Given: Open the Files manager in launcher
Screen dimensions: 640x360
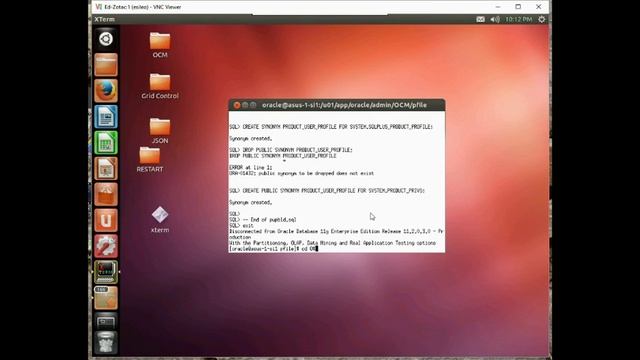Looking at the screenshot, I should click(106, 65).
